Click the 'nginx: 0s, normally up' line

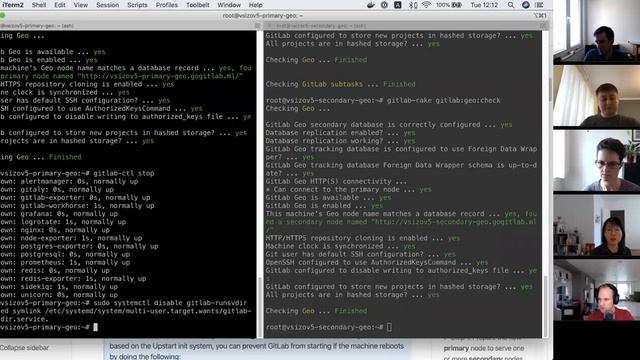(55, 230)
